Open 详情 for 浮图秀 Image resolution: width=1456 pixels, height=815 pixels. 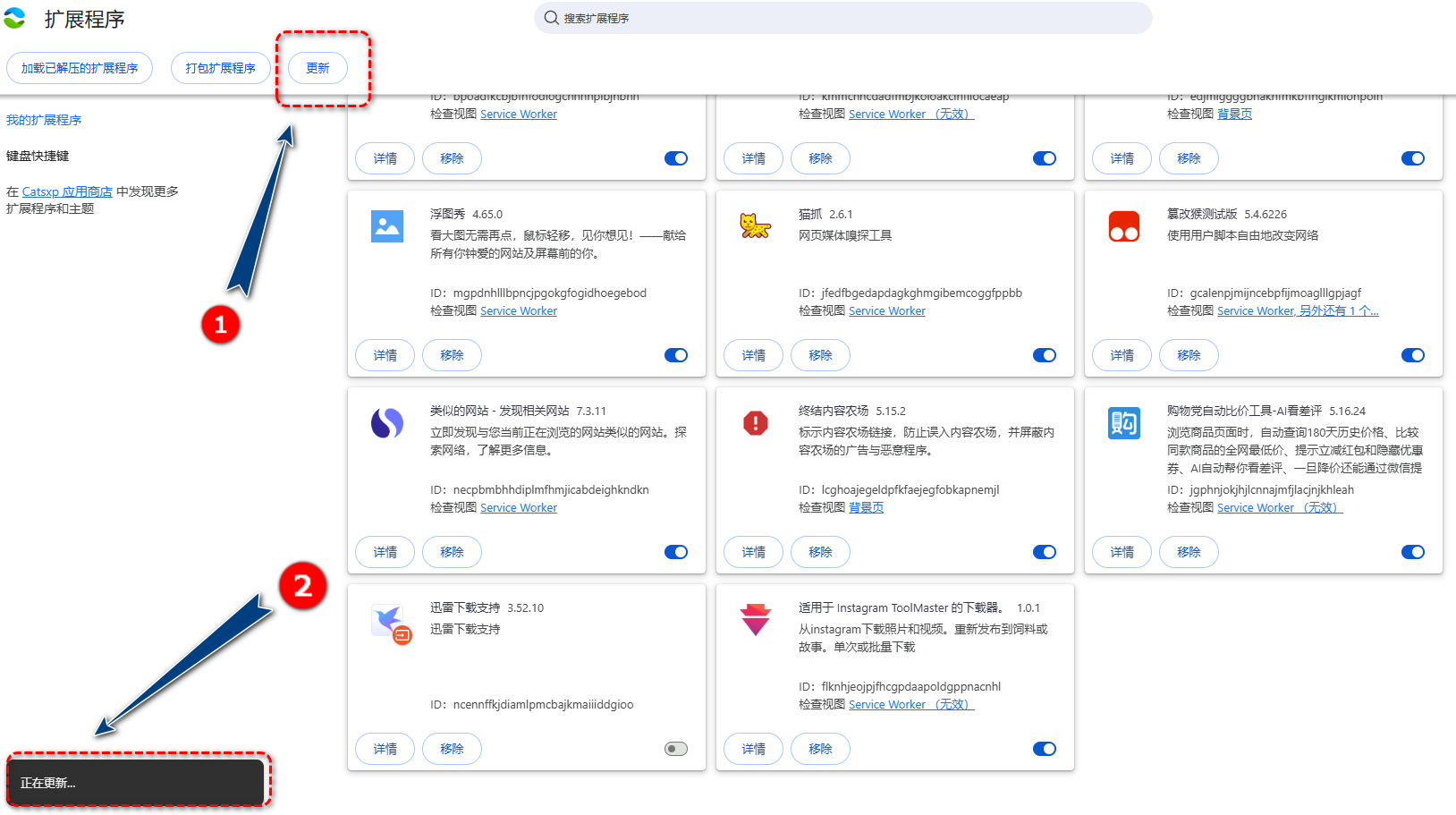click(385, 355)
